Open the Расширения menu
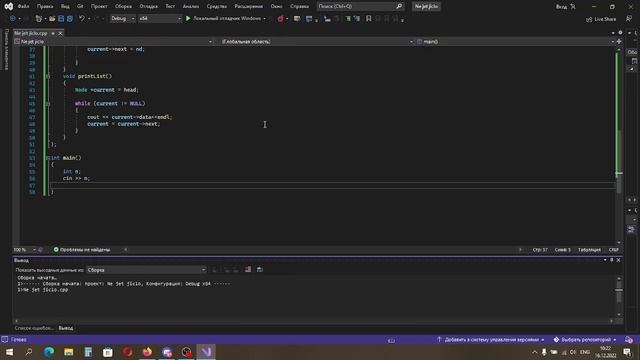Screen dimensions: 640x360 tap(249, 7)
